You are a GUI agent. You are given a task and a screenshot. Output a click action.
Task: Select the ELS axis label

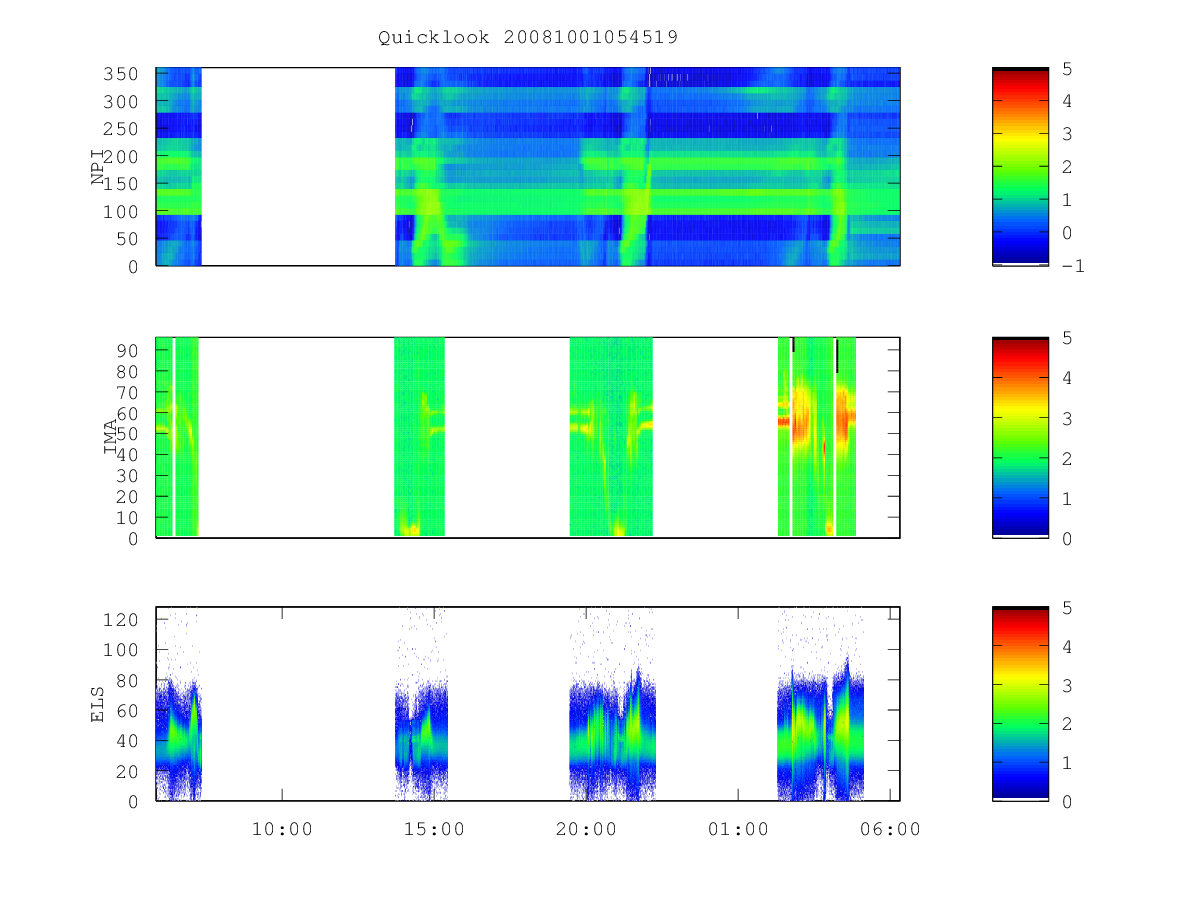pos(98,703)
